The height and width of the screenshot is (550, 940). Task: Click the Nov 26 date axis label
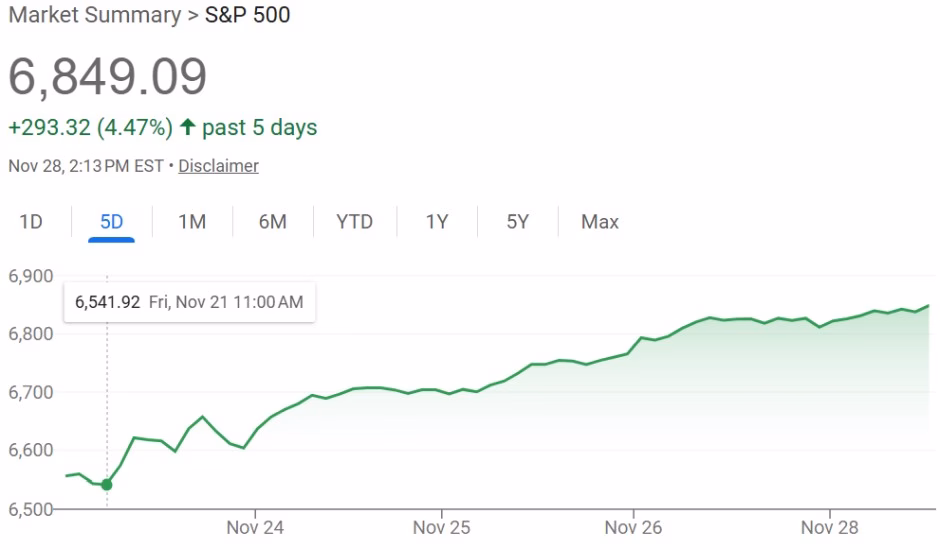[x=634, y=527]
